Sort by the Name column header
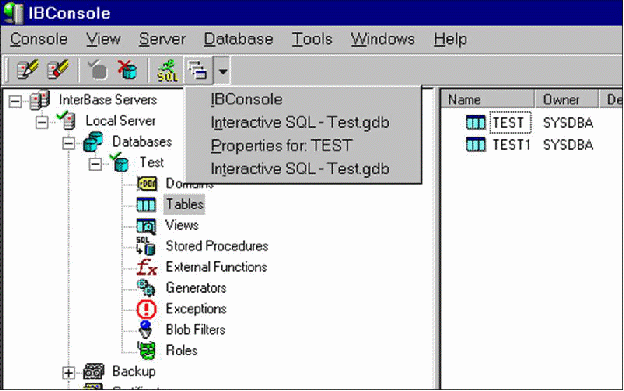 tap(487, 99)
